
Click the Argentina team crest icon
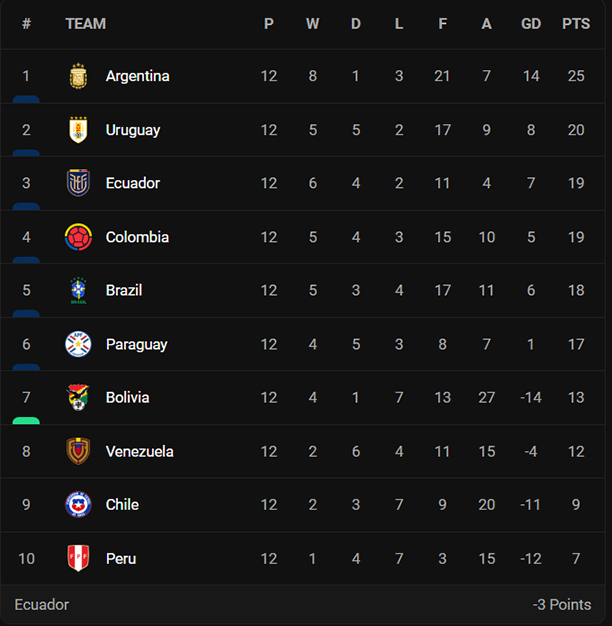(78, 76)
